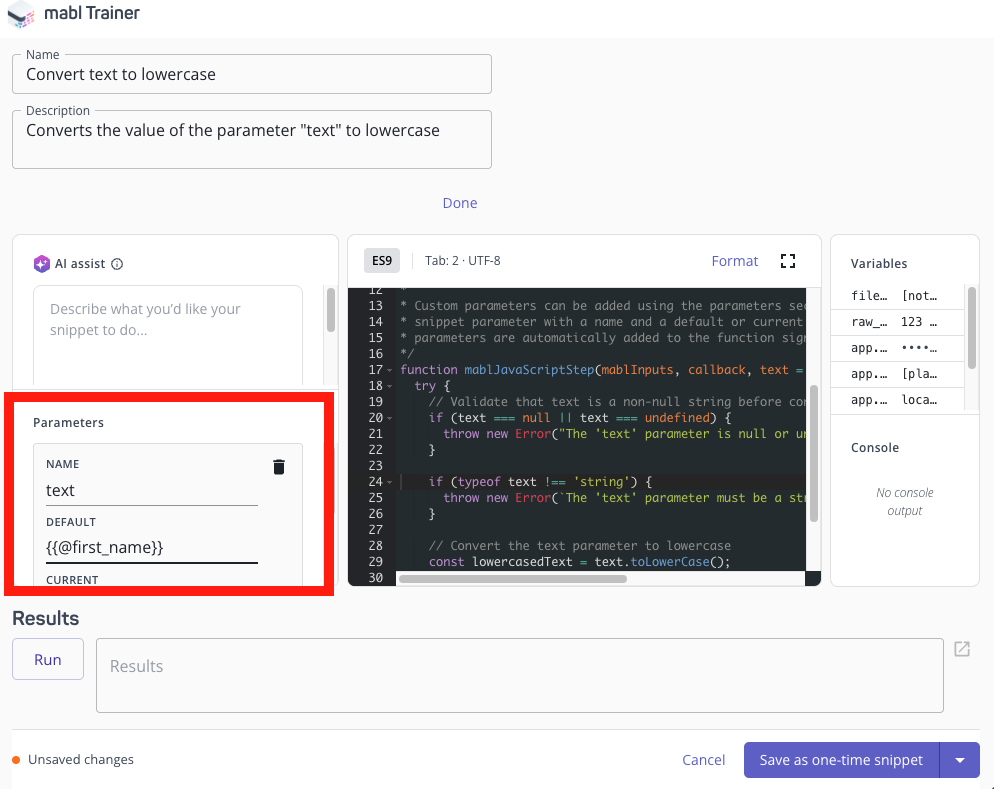Cancel the snippet changes
Screen dimensions: 994x789
(704, 759)
